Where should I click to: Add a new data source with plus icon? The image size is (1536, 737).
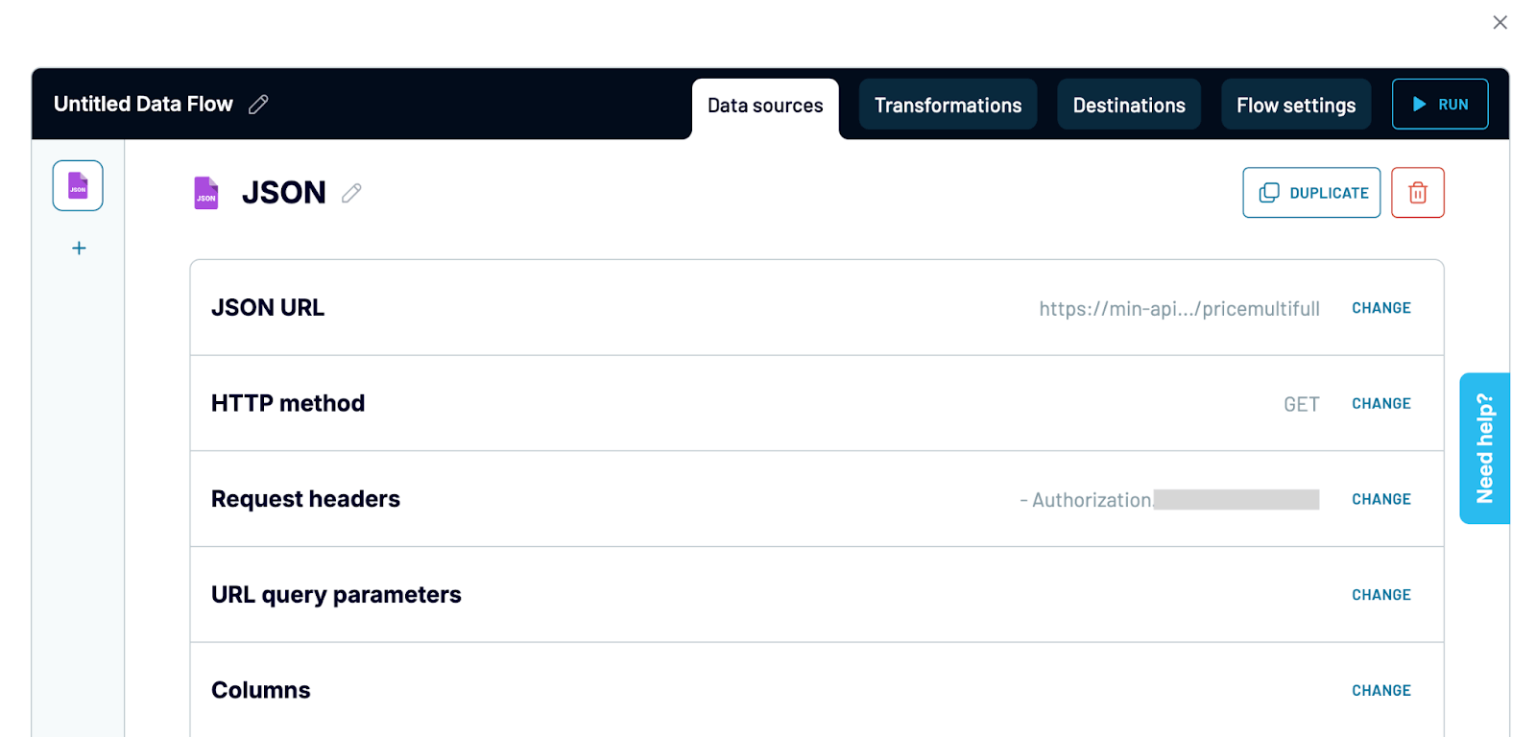[79, 248]
